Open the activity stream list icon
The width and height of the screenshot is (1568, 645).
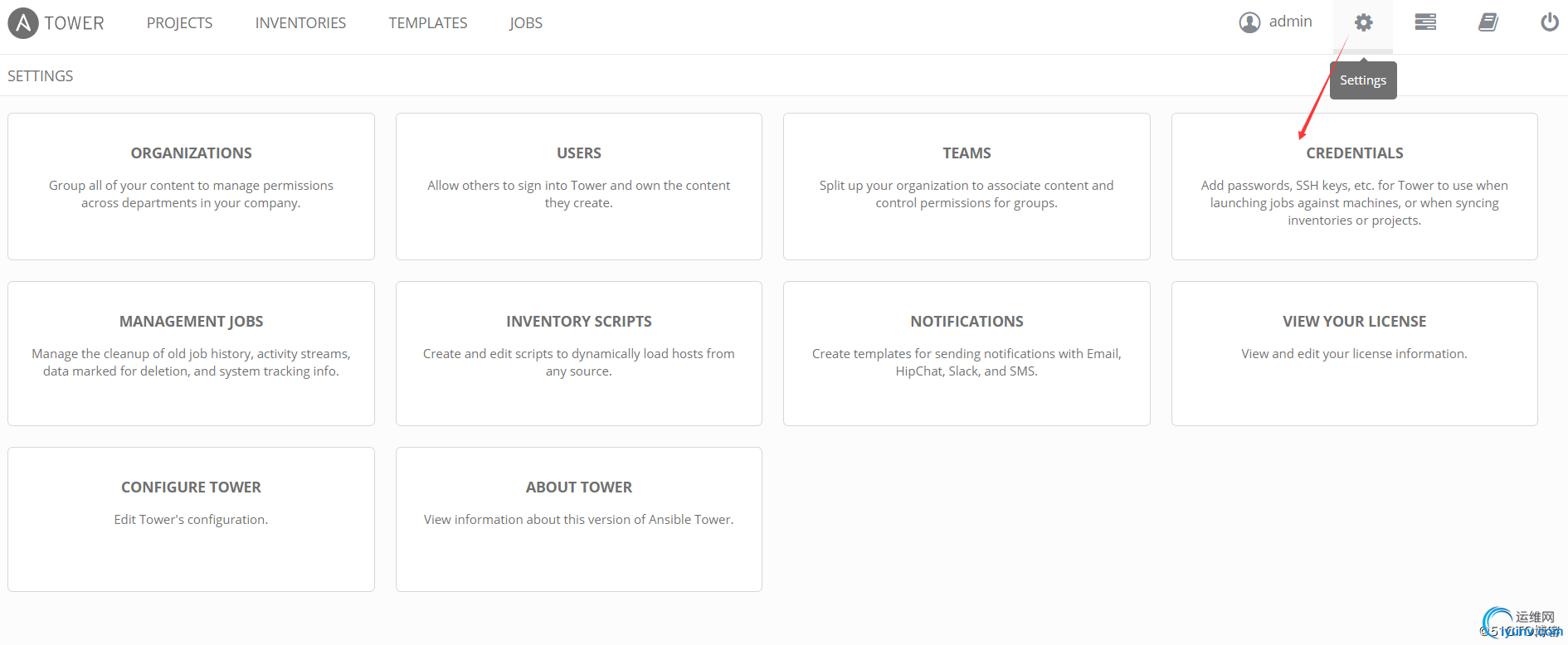tap(1425, 22)
